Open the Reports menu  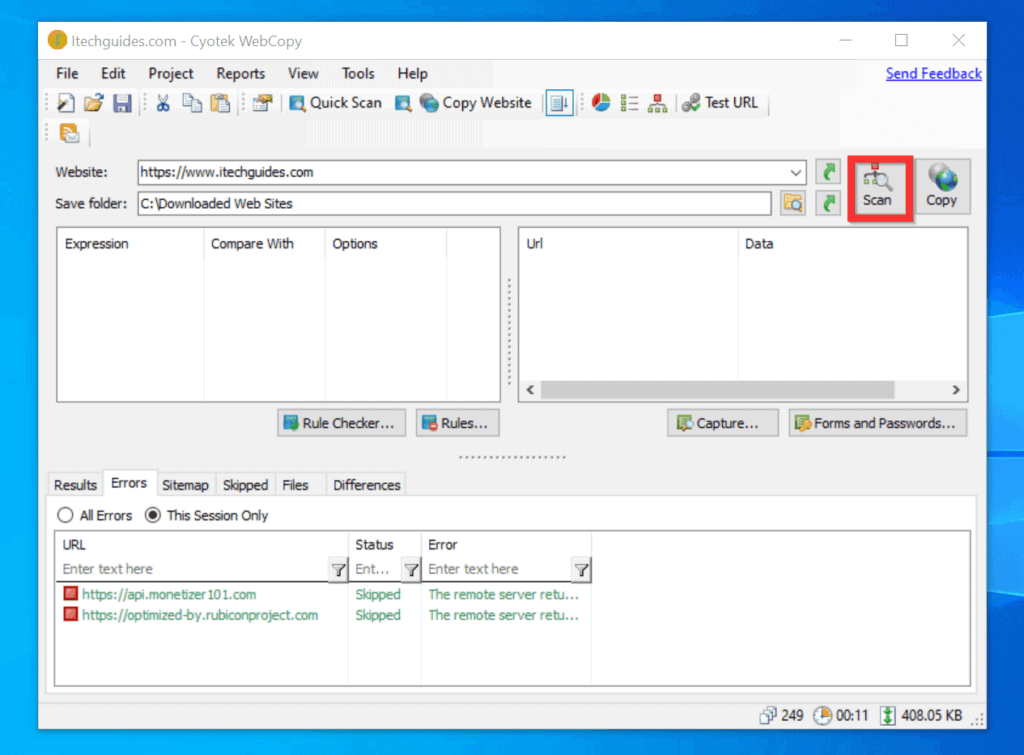pyautogui.click(x=240, y=73)
